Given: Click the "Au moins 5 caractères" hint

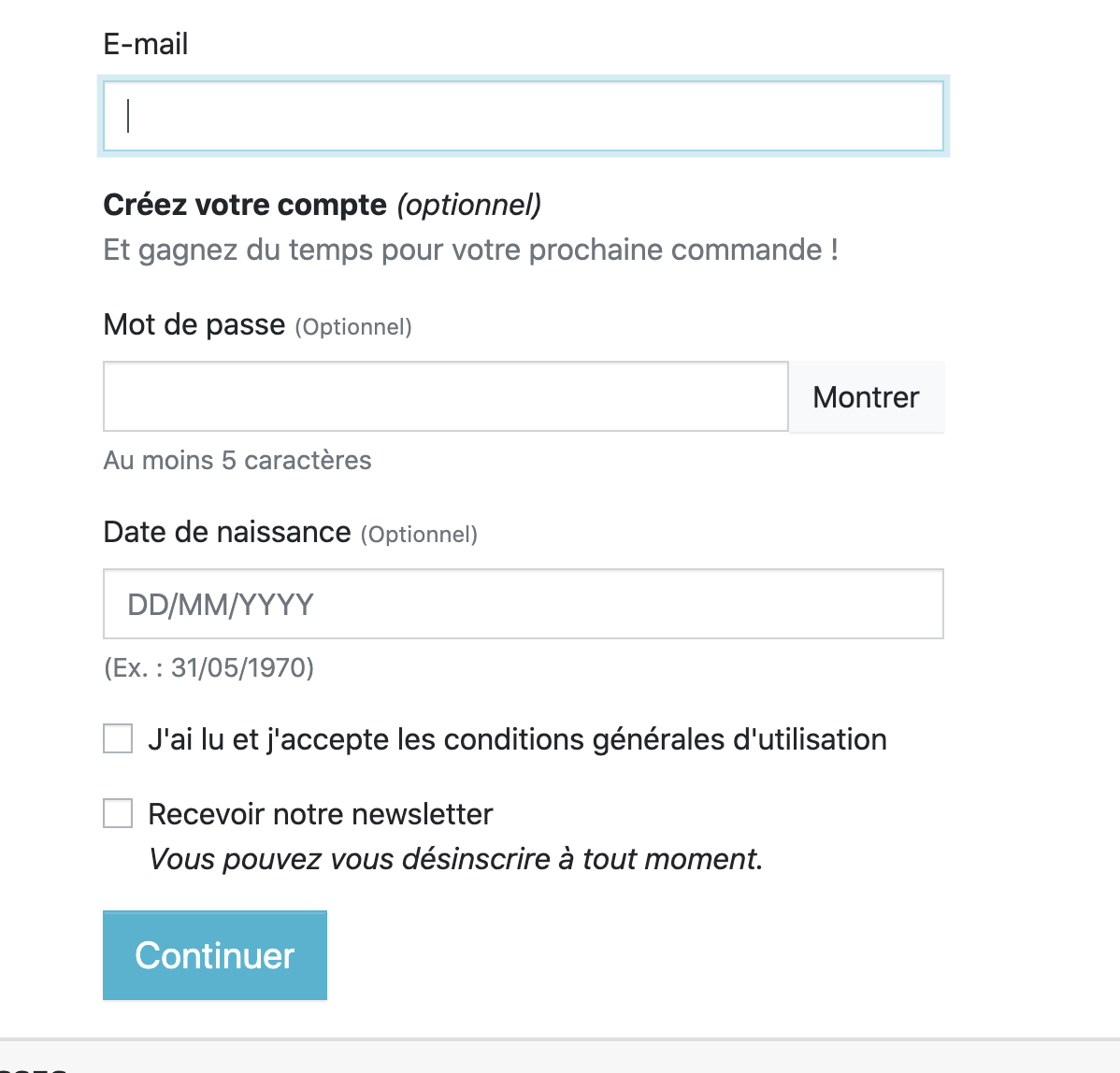Looking at the screenshot, I should coord(237,460).
